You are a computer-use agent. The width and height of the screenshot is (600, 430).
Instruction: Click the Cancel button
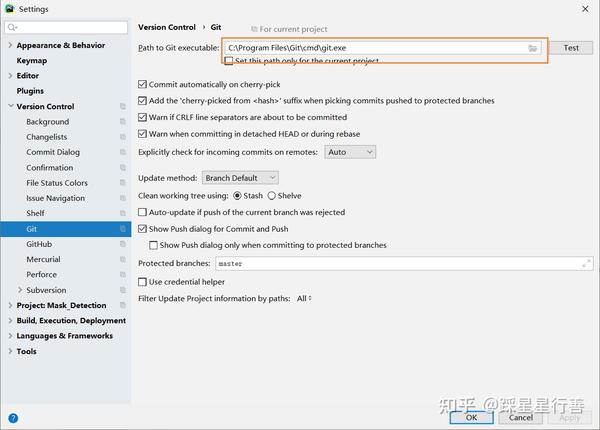(520, 417)
